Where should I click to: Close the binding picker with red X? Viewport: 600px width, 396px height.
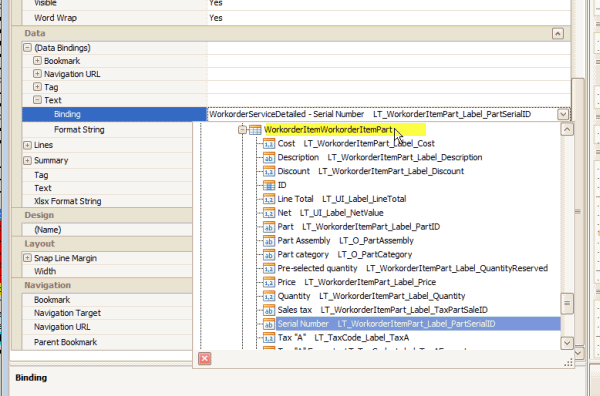[205, 359]
